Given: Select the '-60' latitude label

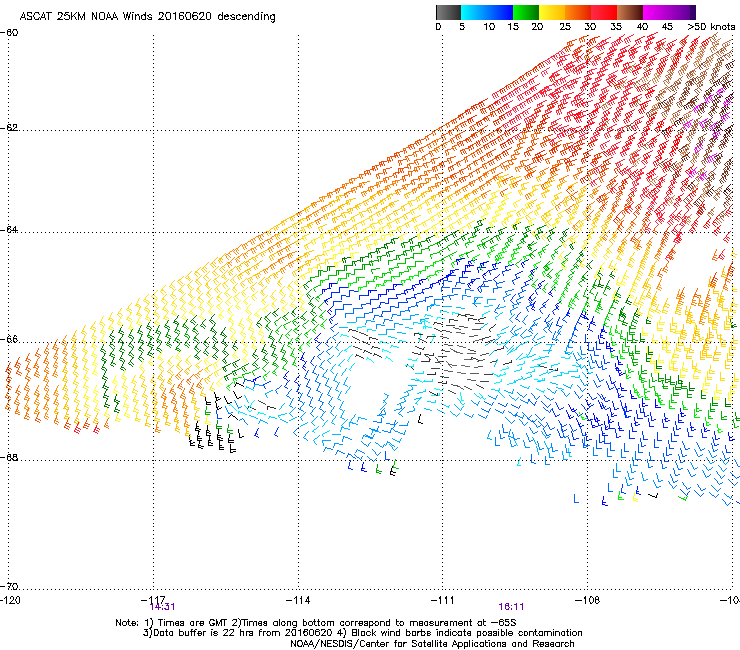Looking at the screenshot, I should click(x=9, y=33).
